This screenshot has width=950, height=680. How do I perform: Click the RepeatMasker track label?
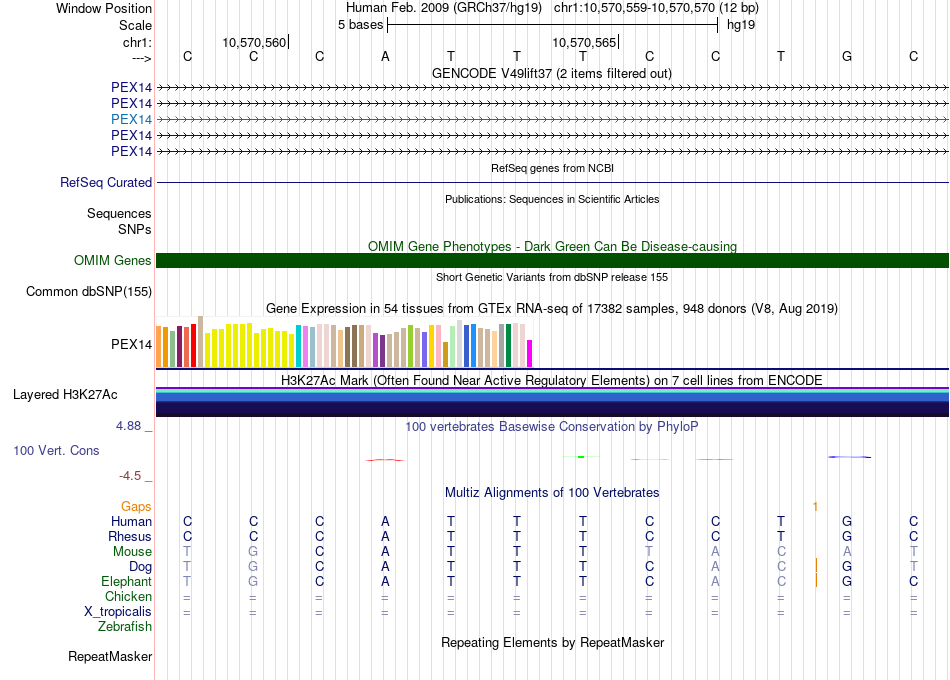pyautogui.click(x=110, y=656)
